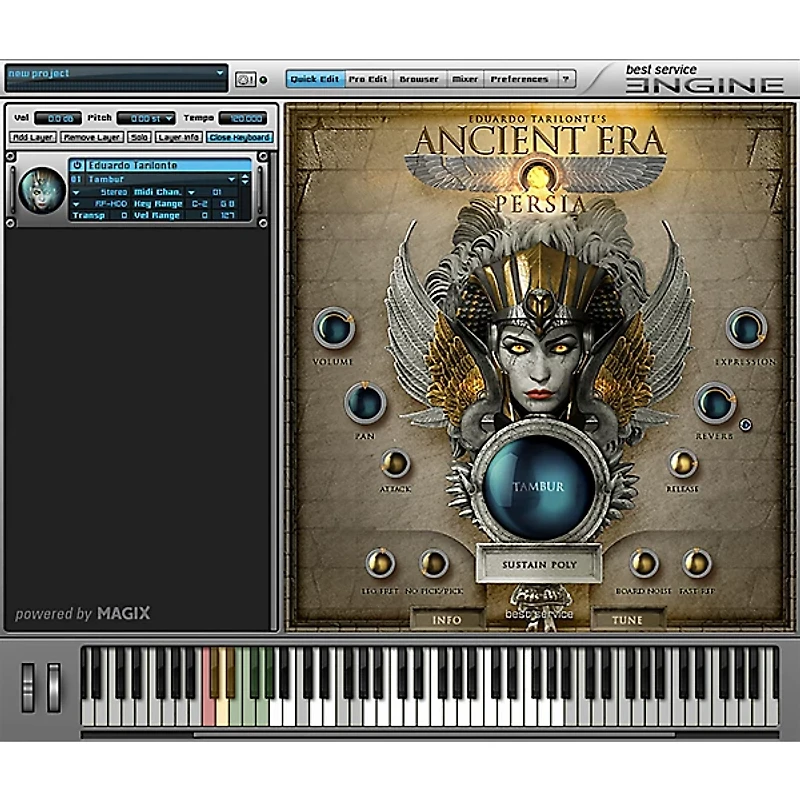Open the Mixer tab
The width and height of the screenshot is (800, 800).
(x=465, y=79)
